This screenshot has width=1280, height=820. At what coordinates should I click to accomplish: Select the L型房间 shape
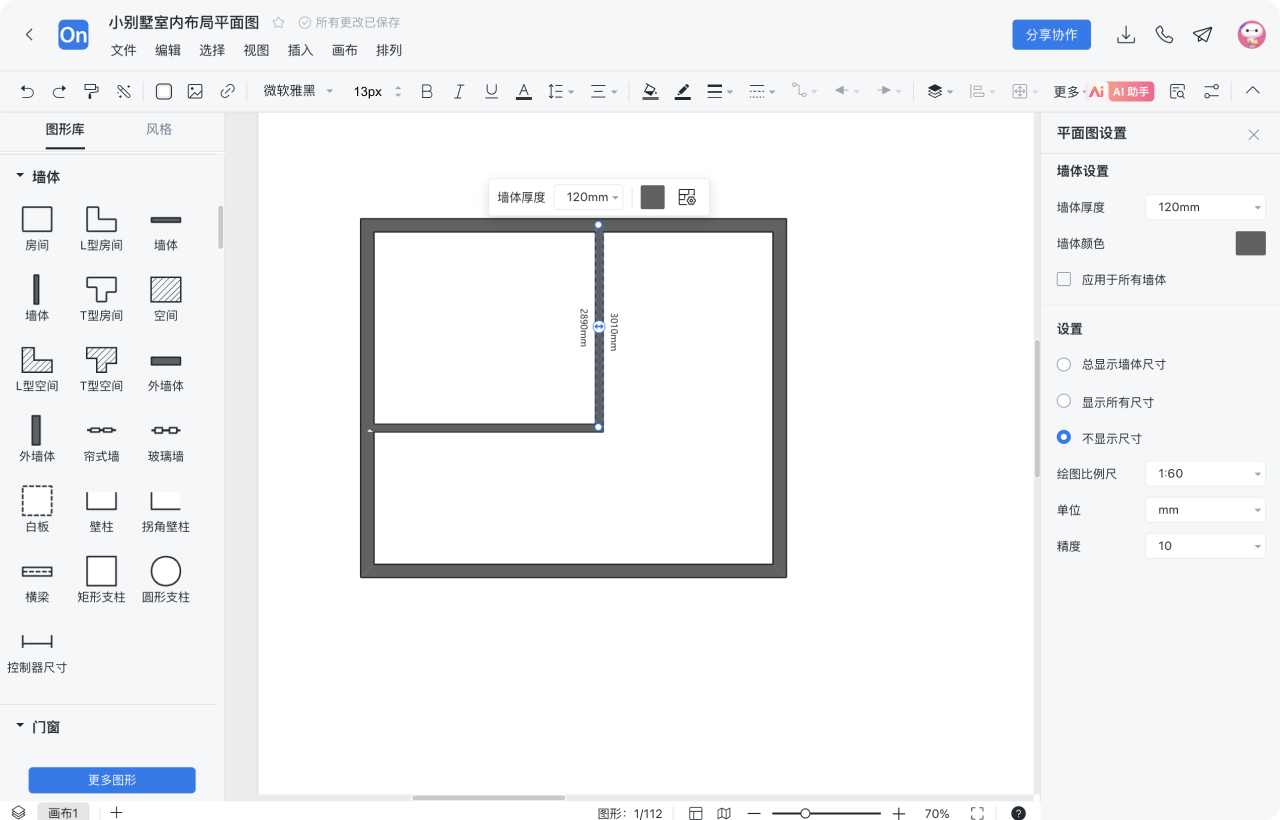point(101,228)
